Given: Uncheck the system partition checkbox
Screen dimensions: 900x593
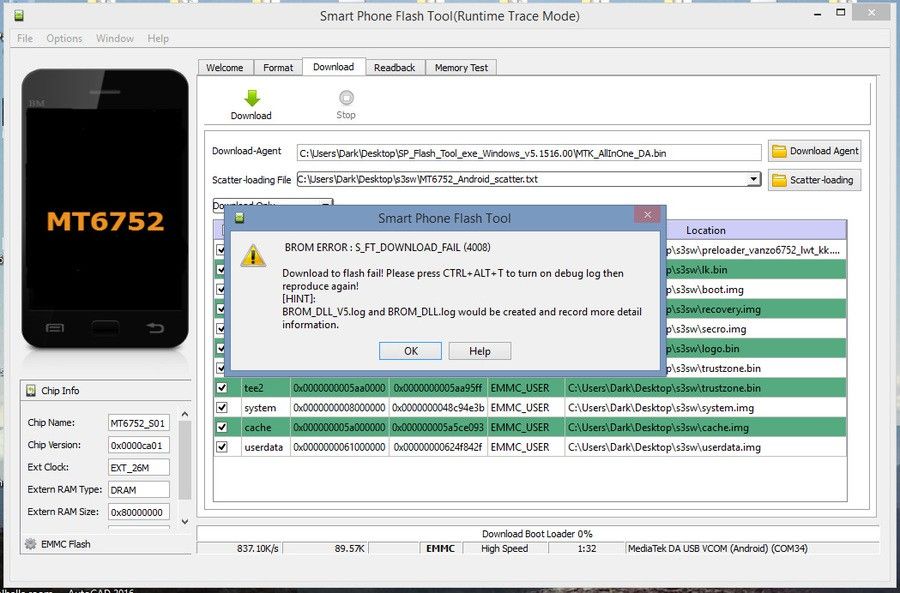Looking at the screenshot, I should click(x=222, y=408).
